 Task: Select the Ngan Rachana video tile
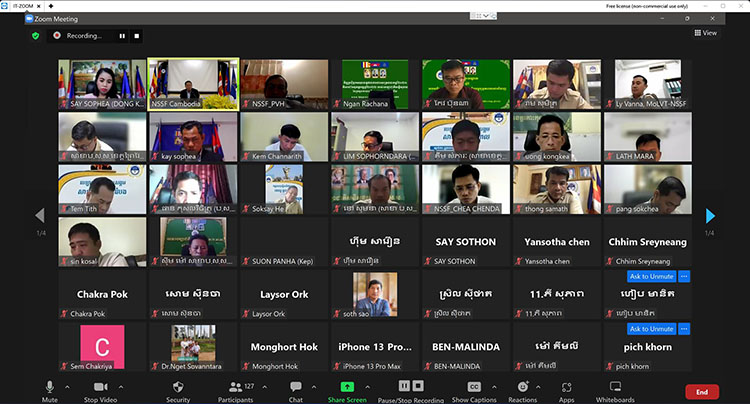375,84
